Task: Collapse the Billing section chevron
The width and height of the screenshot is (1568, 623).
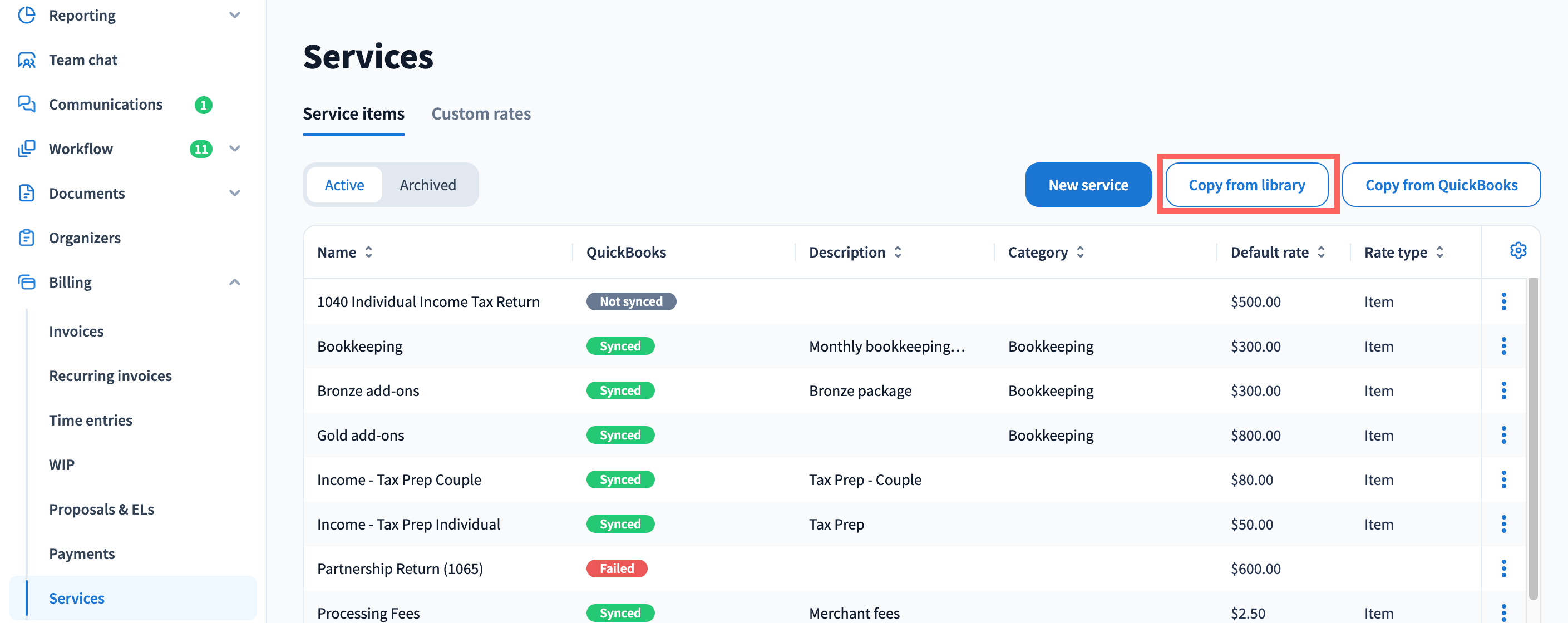Action: click(x=234, y=283)
